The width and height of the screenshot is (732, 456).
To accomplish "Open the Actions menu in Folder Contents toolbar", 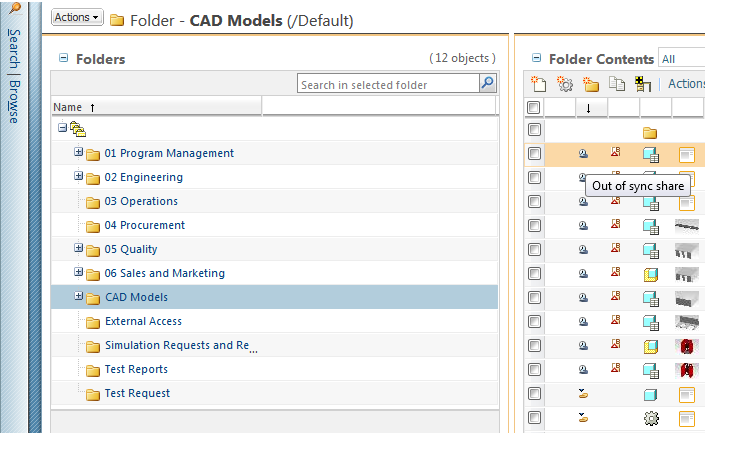I will pyautogui.click(x=686, y=84).
